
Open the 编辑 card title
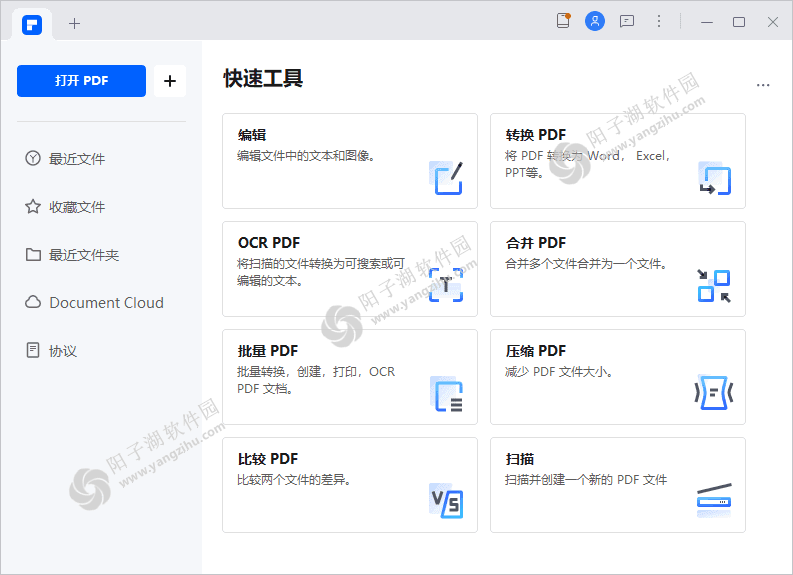[x=252, y=135]
